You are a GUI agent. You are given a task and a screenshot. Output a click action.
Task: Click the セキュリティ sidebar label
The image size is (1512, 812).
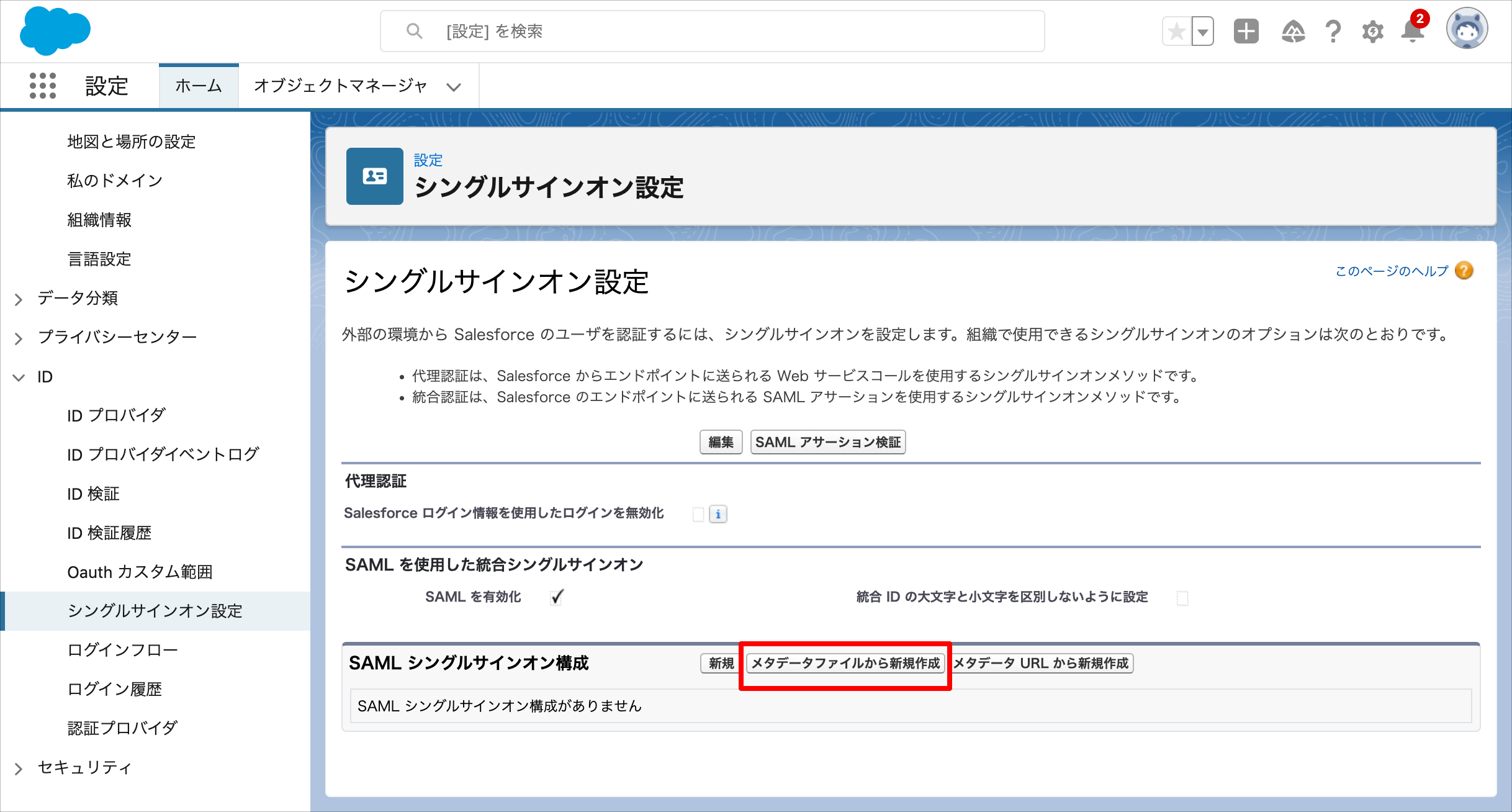click(x=85, y=767)
